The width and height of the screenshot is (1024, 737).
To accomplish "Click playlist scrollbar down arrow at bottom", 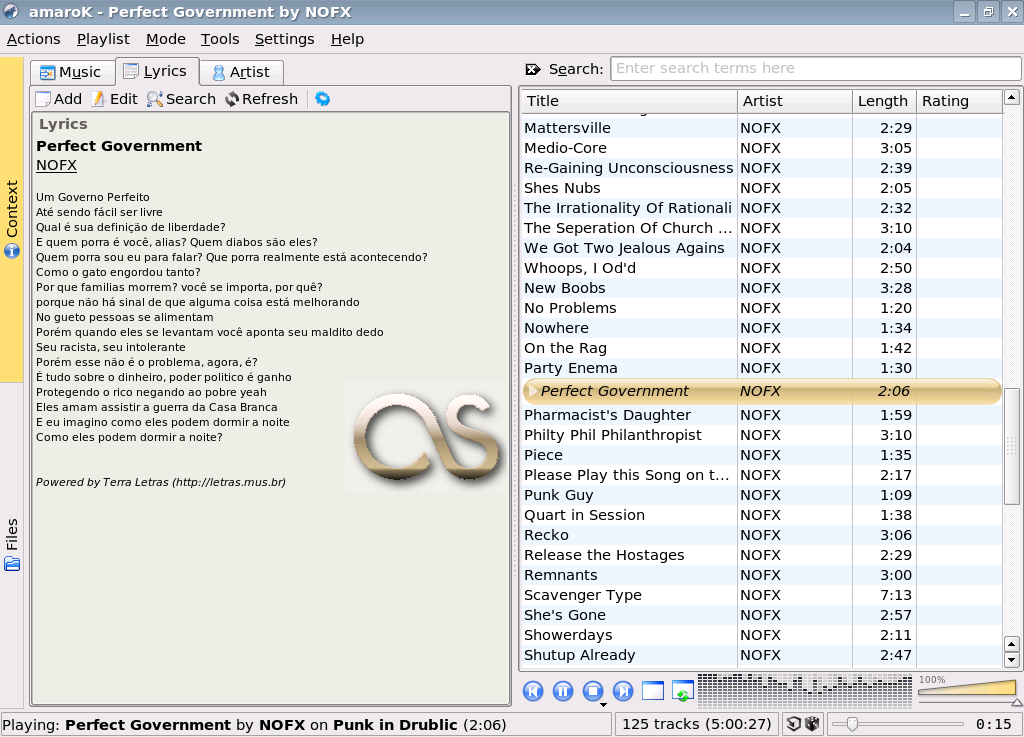I will (1012, 659).
